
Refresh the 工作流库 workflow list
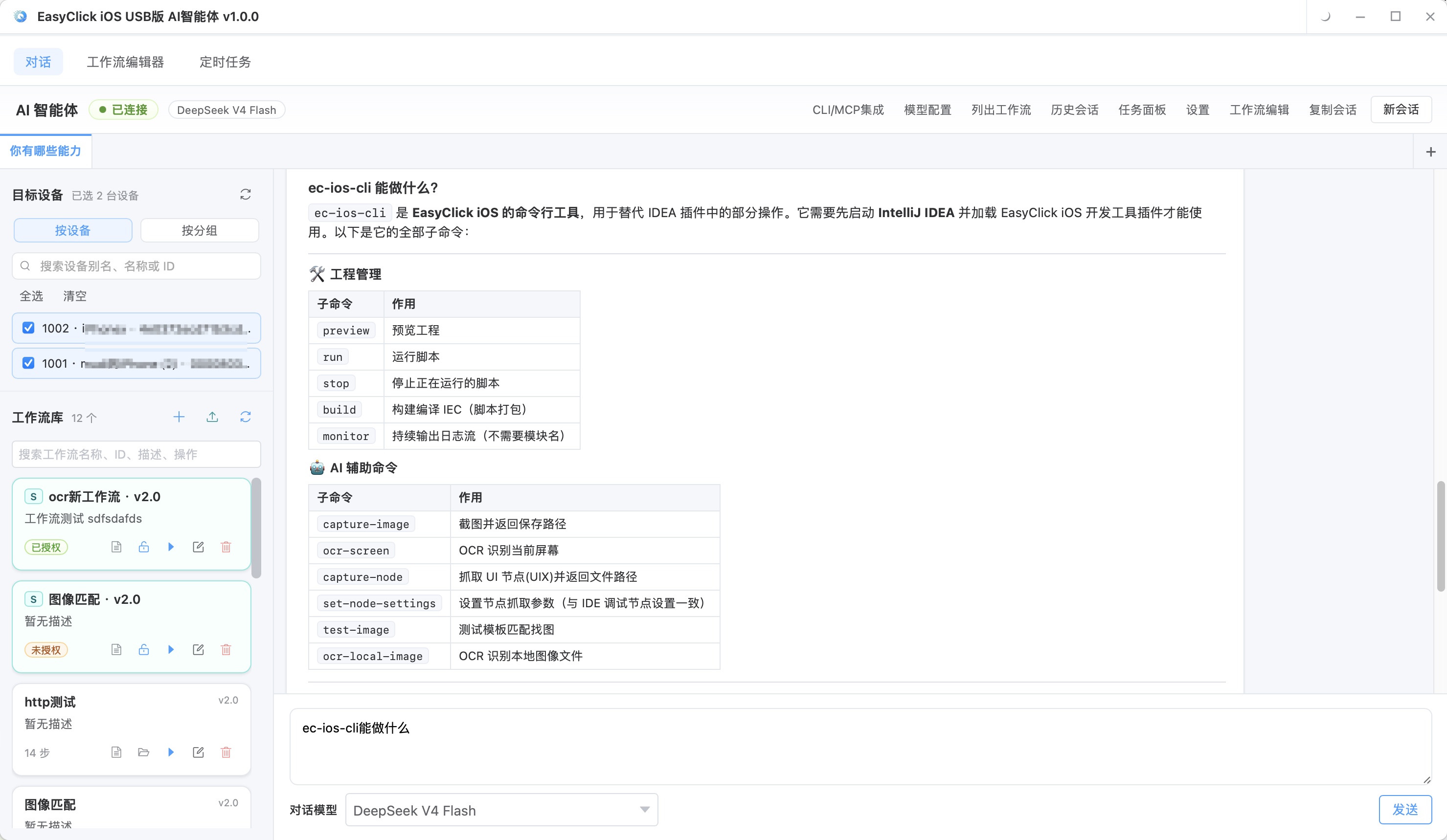point(245,417)
